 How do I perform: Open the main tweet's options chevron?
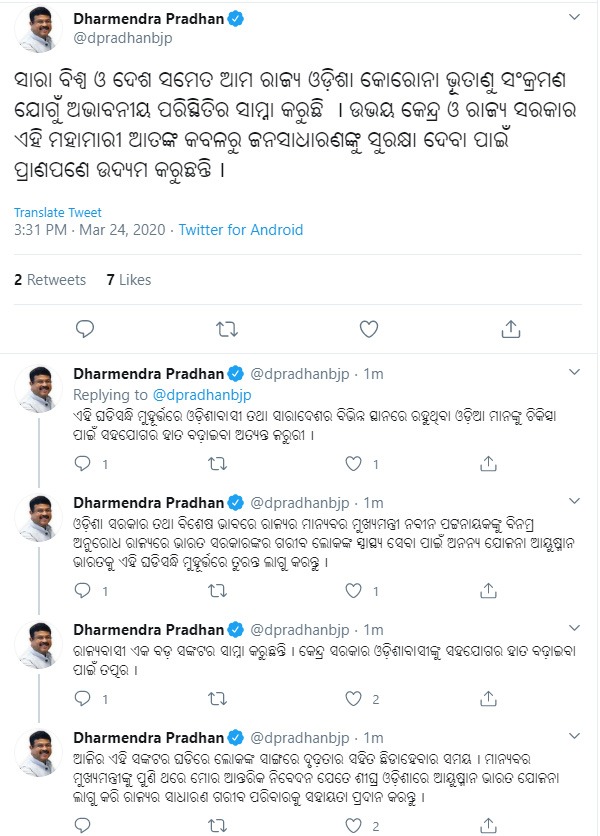[574, 19]
